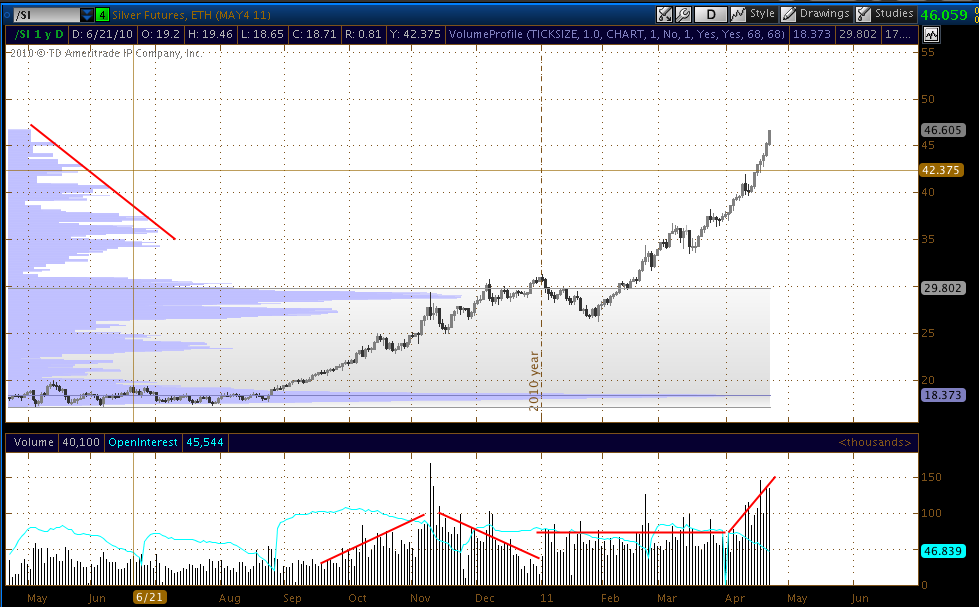Viewport: 979px width, 607px height.
Task: Click the small circle icon left of symbol box
Action: pos(7,15)
